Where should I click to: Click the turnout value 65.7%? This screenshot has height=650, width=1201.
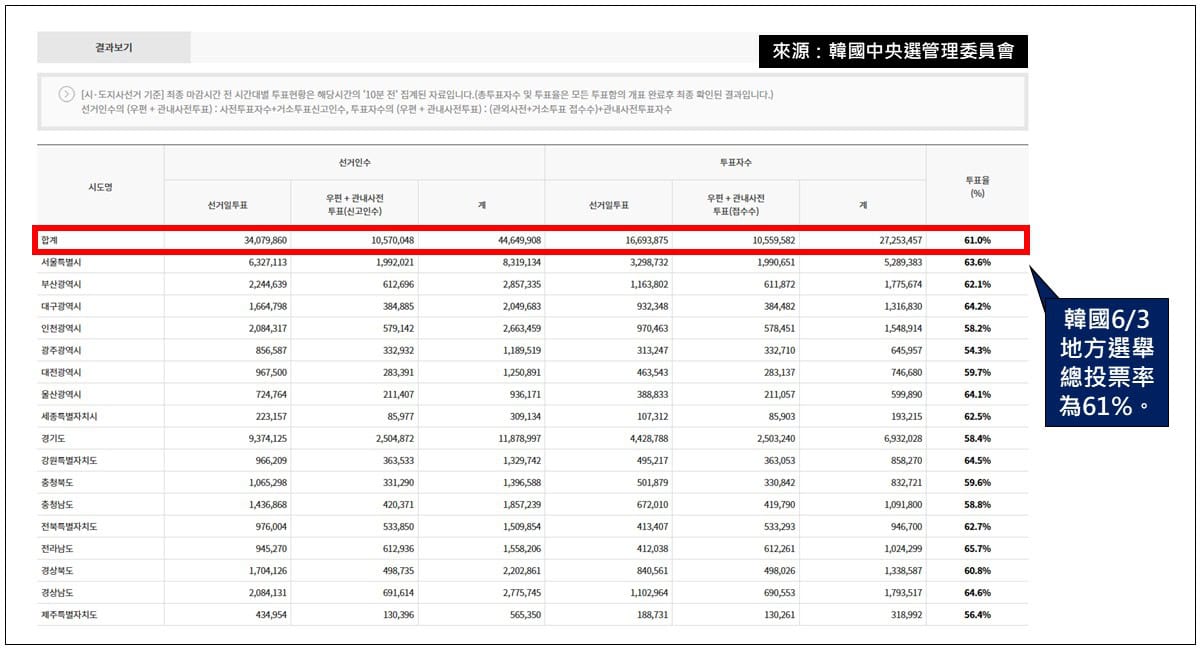click(977, 549)
